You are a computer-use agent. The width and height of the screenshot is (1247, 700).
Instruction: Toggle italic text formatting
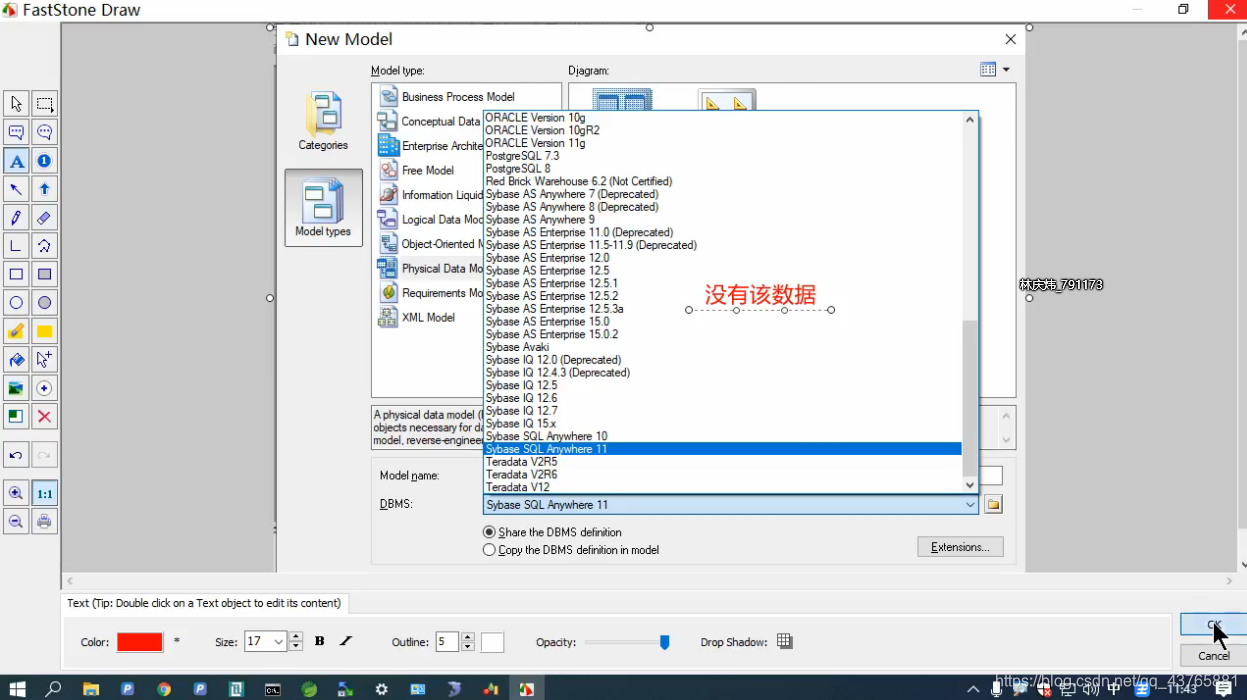click(346, 641)
